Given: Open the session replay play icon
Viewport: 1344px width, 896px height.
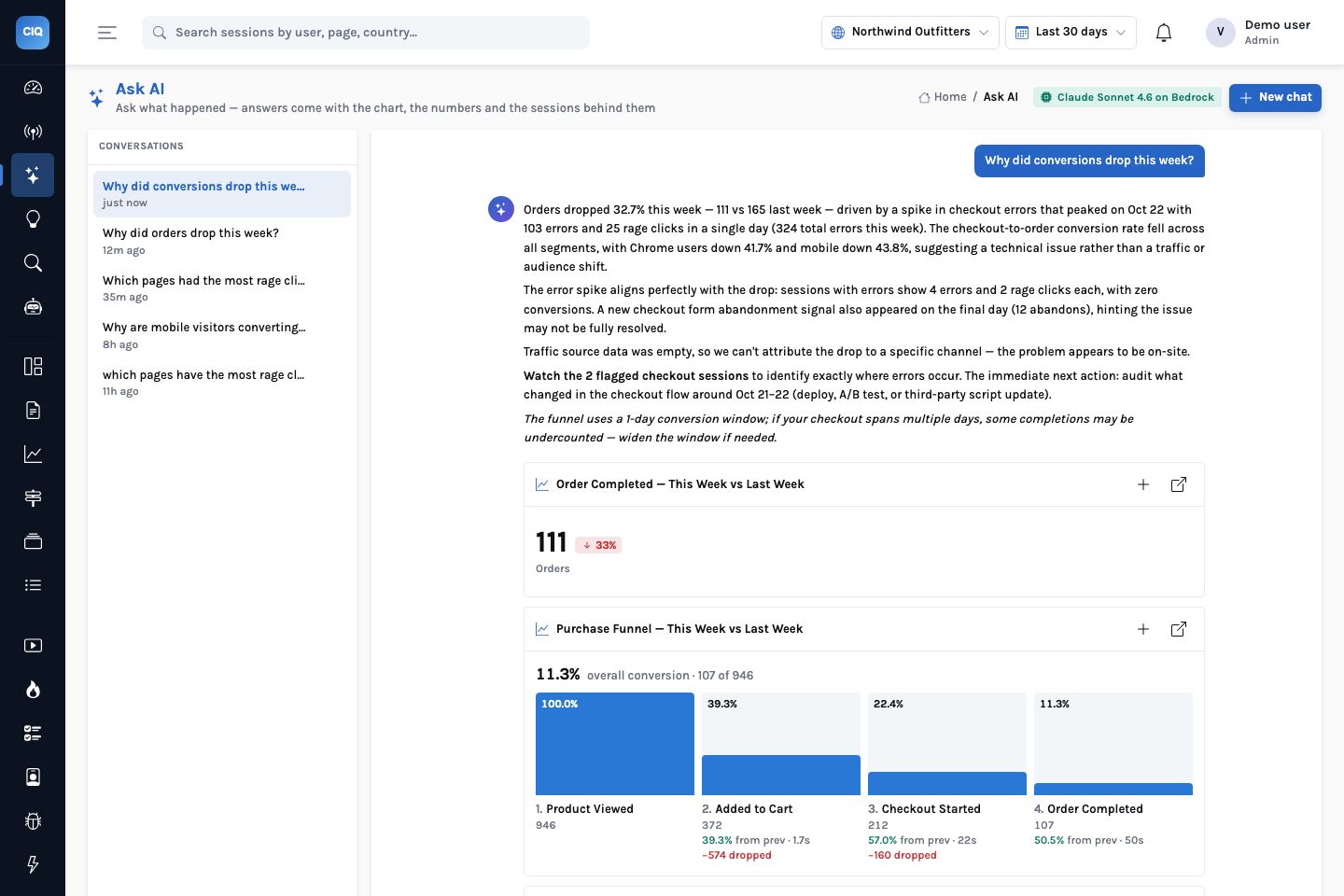Looking at the screenshot, I should click(33, 645).
